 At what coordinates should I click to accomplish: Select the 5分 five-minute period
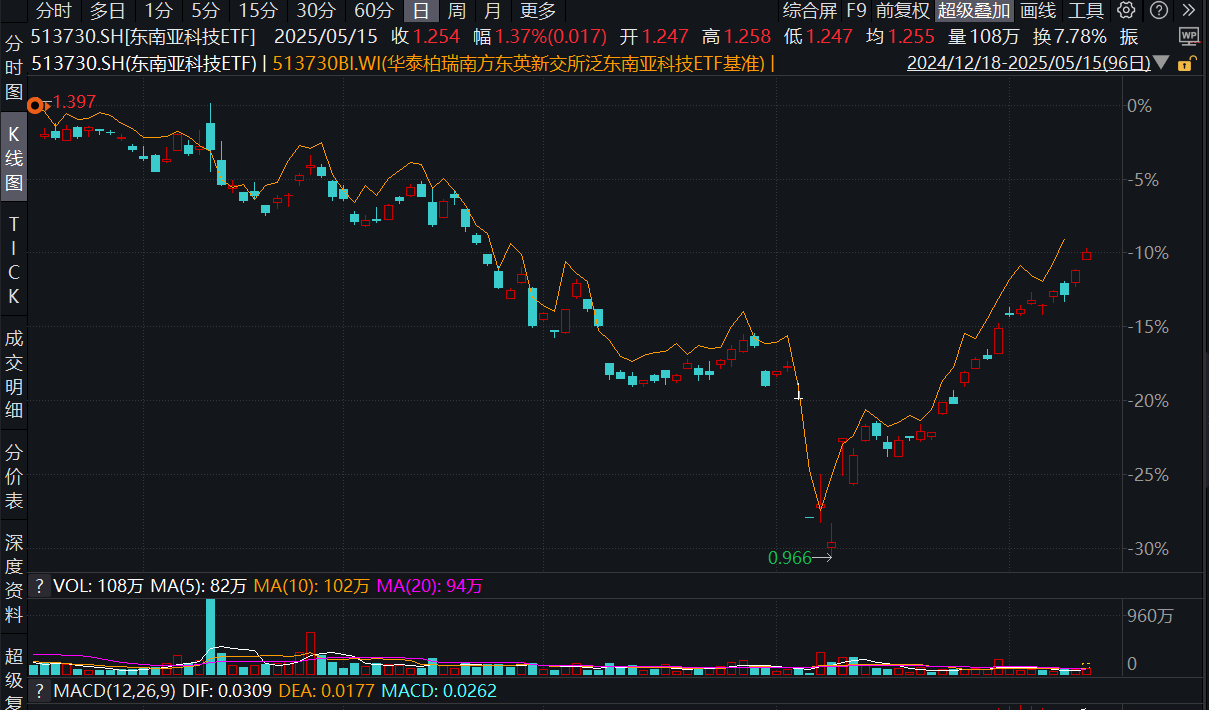pos(206,11)
